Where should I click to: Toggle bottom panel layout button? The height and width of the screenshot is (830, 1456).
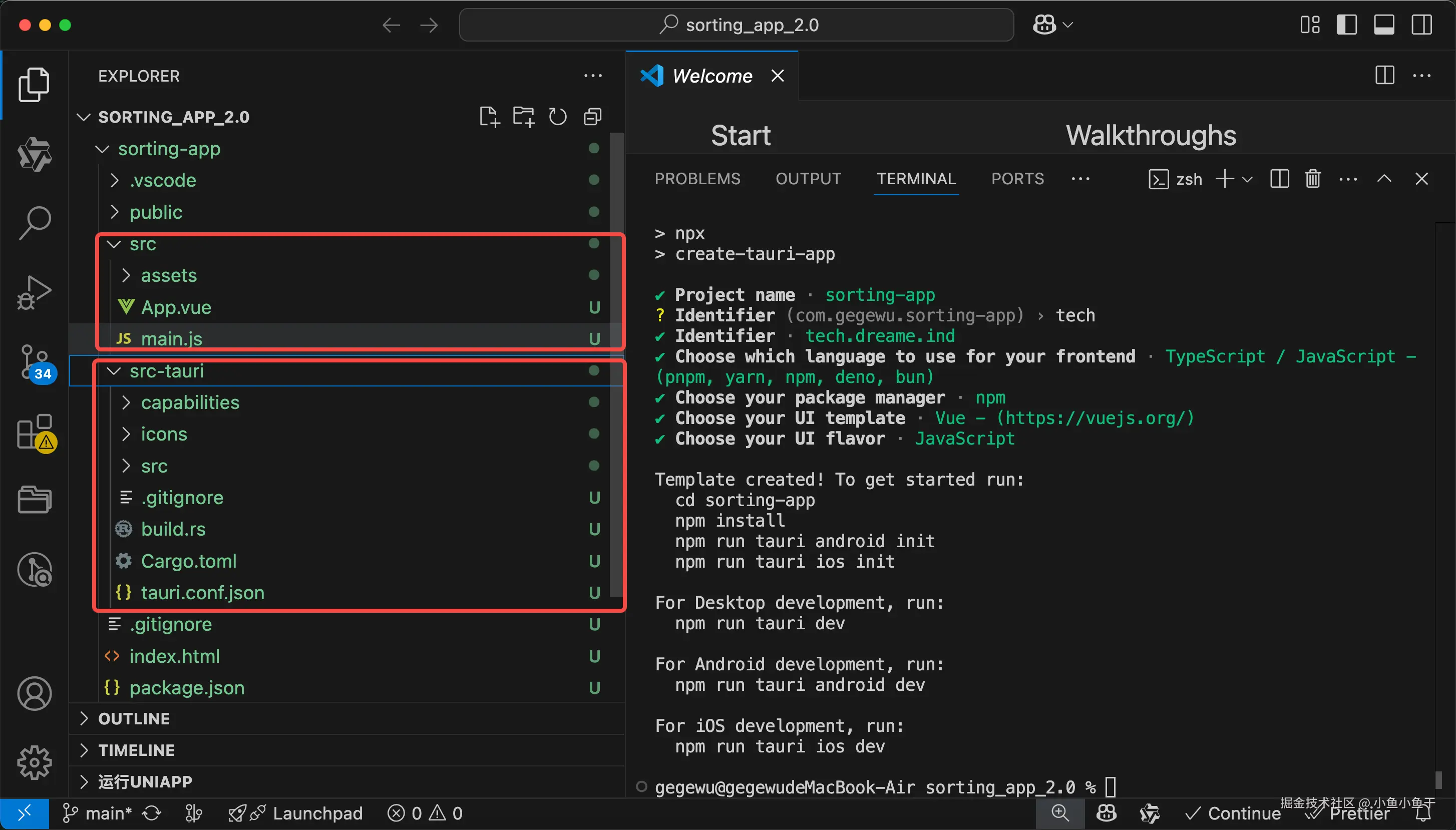[x=1384, y=25]
